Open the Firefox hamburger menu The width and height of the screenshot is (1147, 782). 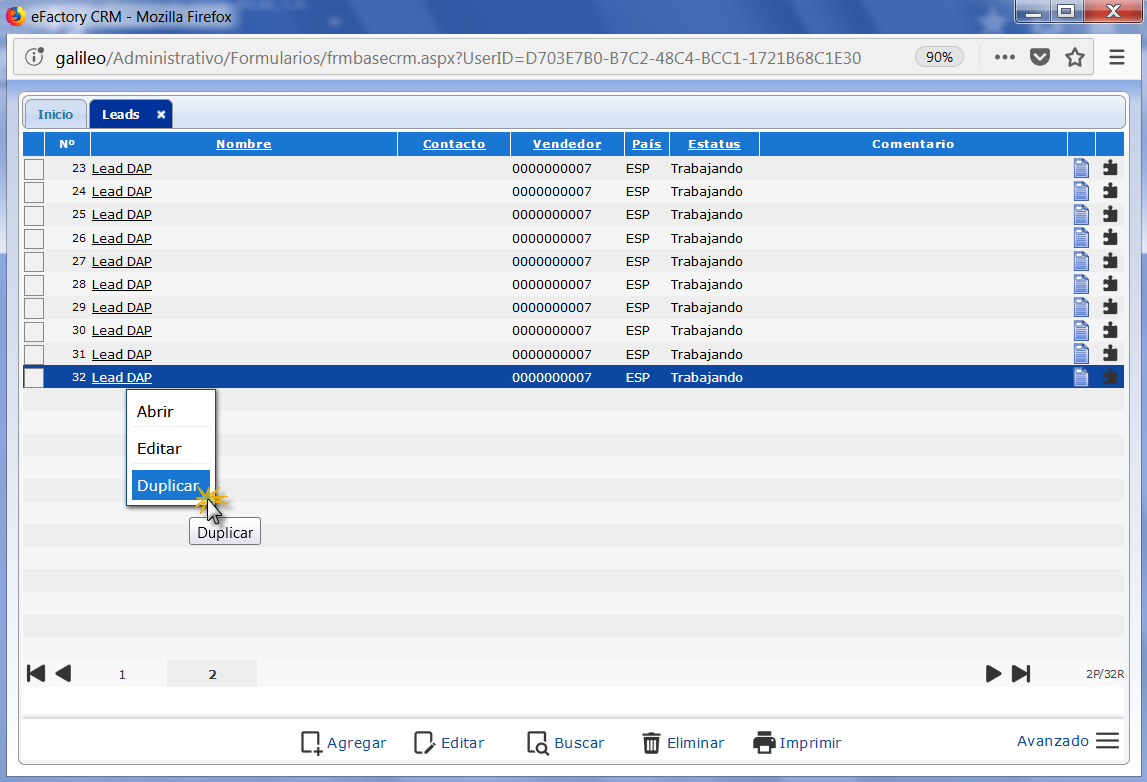pyautogui.click(x=1116, y=57)
